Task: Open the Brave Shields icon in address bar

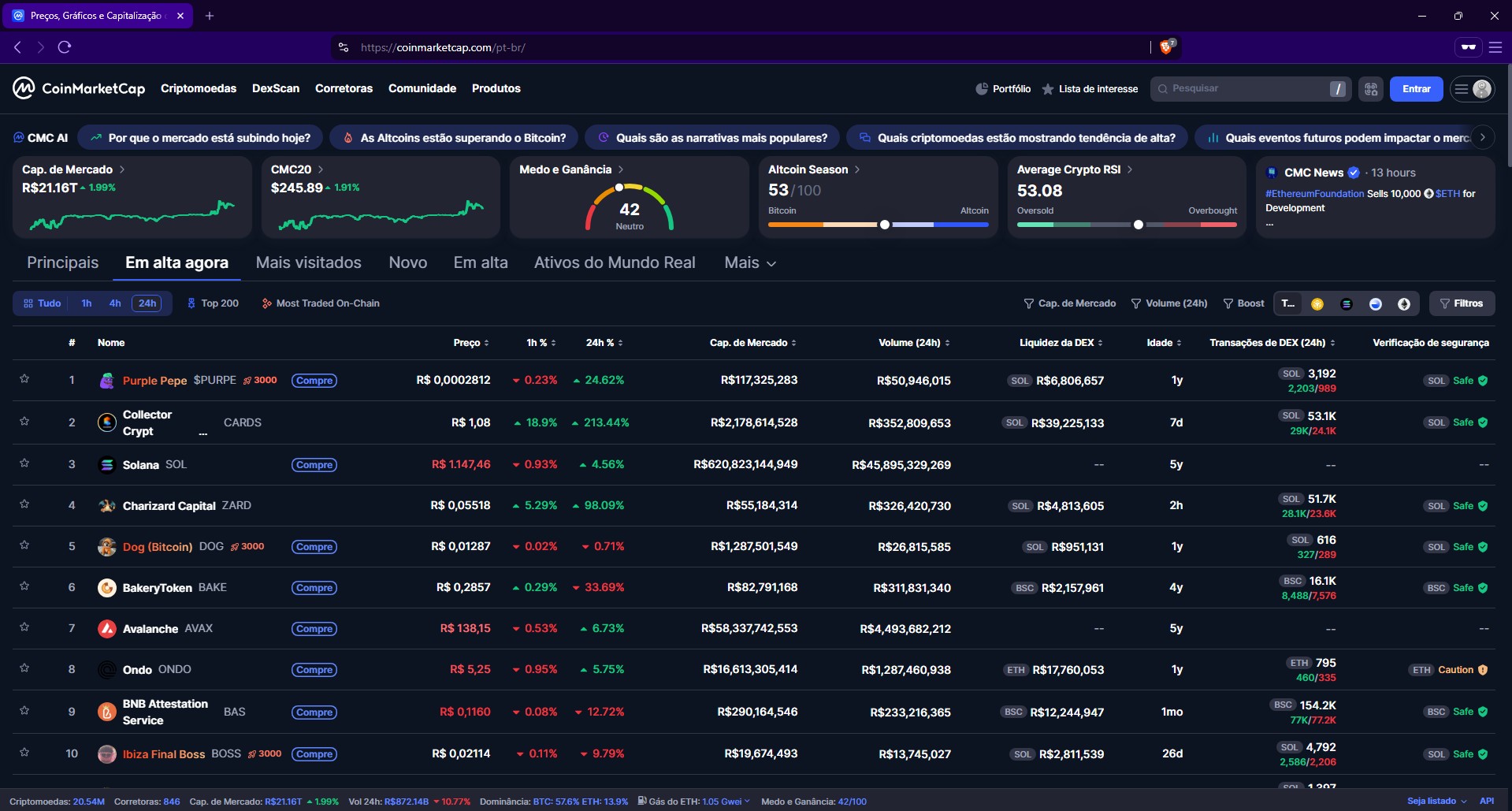Action: point(1166,47)
